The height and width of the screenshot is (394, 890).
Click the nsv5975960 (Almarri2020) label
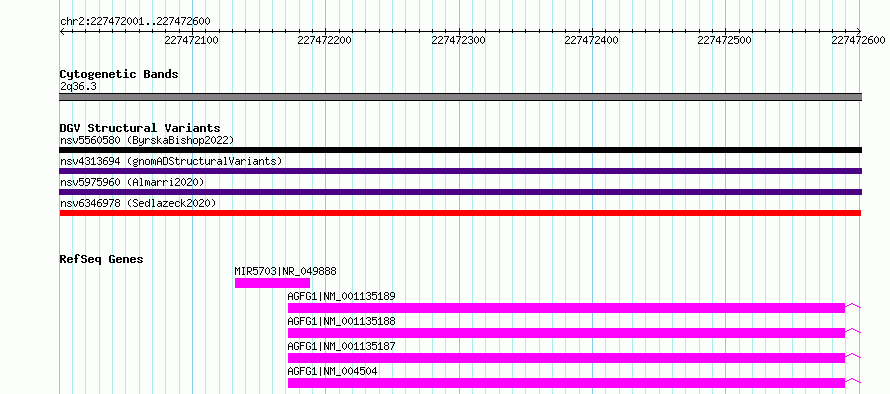pyautogui.click(x=132, y=182)
